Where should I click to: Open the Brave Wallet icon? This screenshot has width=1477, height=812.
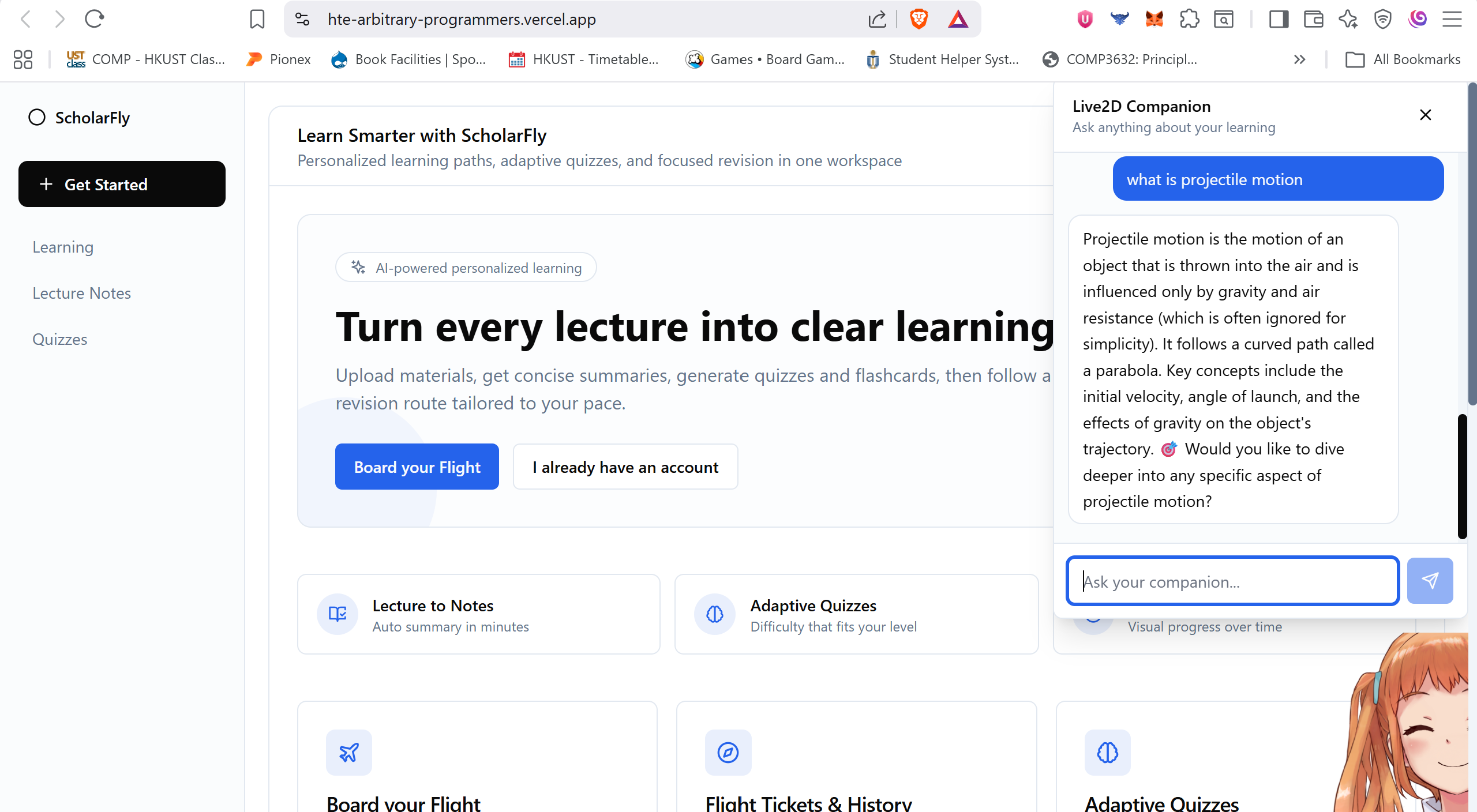pos(1313,19)
